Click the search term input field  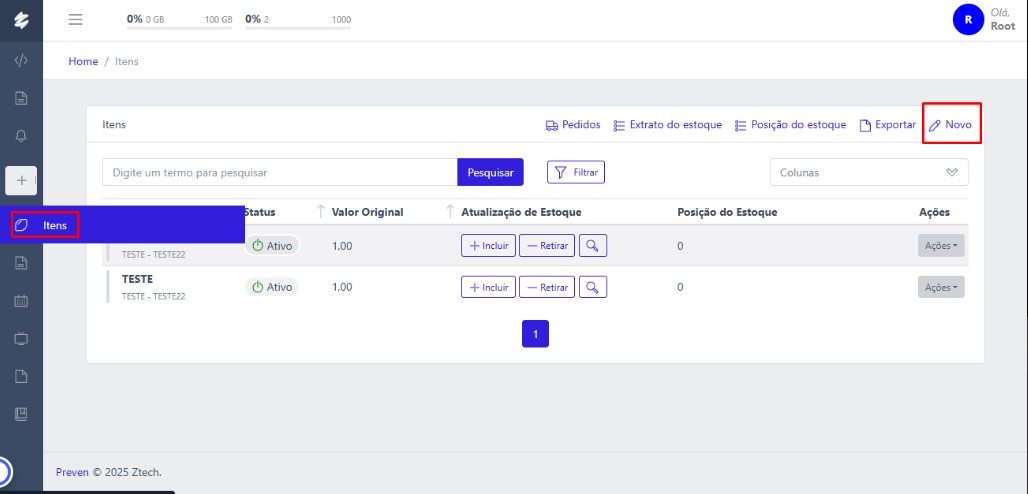pyautogui.click(x=279, y=172)
